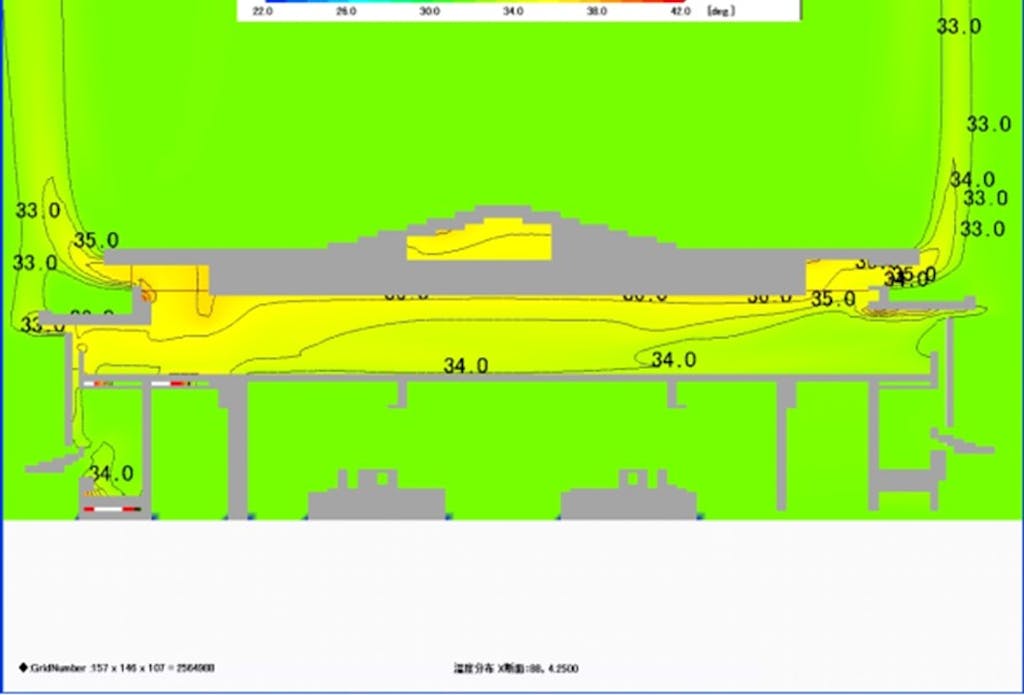Viewport: 1024px width, 695px height.
Task: Select the left gray train car silhouette
Action: 377,498
